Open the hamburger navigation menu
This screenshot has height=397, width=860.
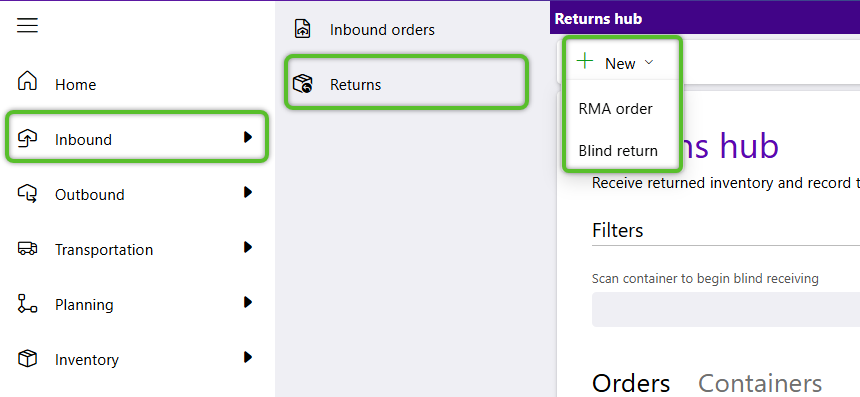click(27, 25)
